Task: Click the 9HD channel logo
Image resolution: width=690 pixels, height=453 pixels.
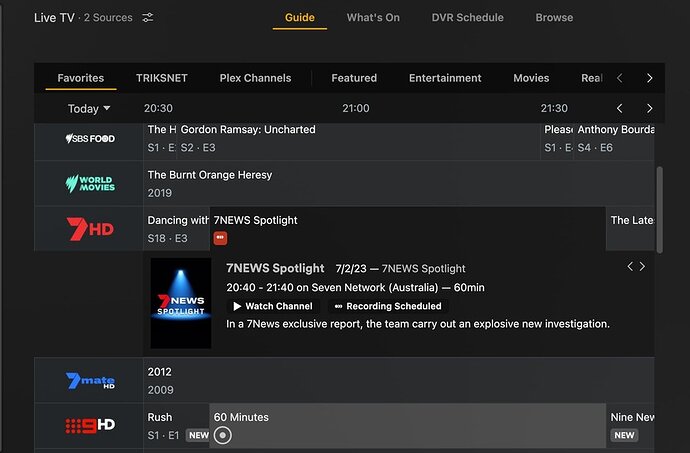Action: (x=90, y=425)
